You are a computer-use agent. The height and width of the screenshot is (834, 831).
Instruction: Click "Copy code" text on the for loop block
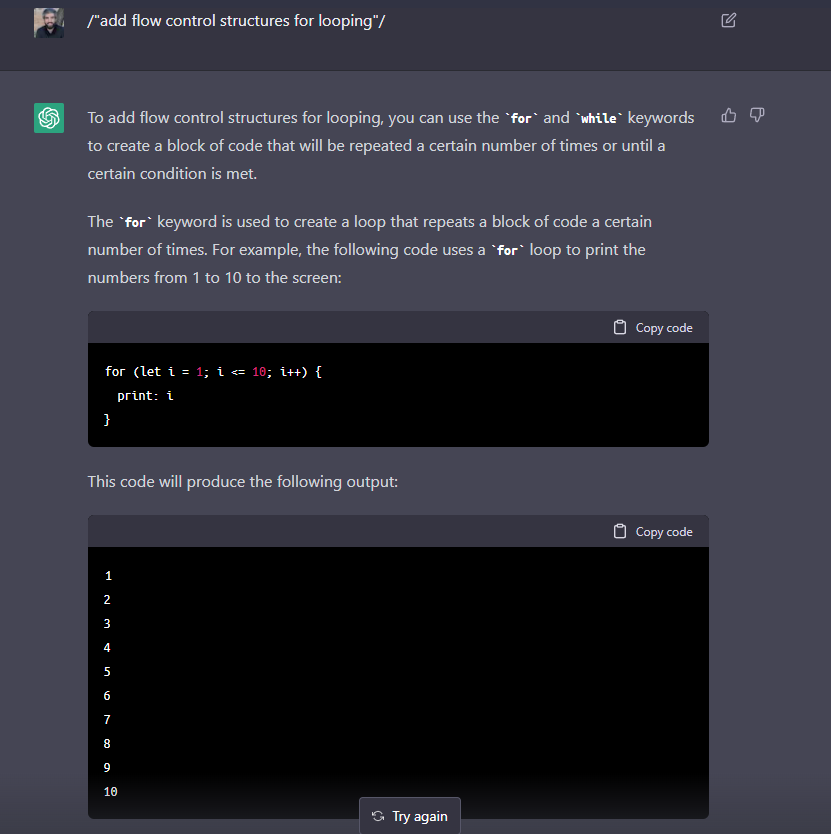[664, 328]
